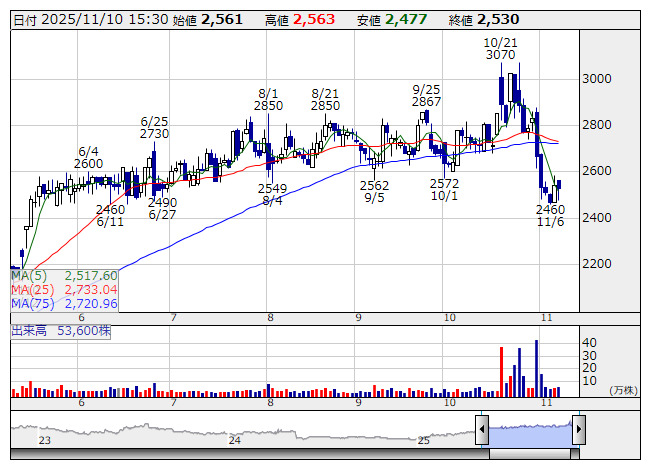653x470 pixels.
Task: Click the 10/21 3070 high label
Action: click(500, 49)
